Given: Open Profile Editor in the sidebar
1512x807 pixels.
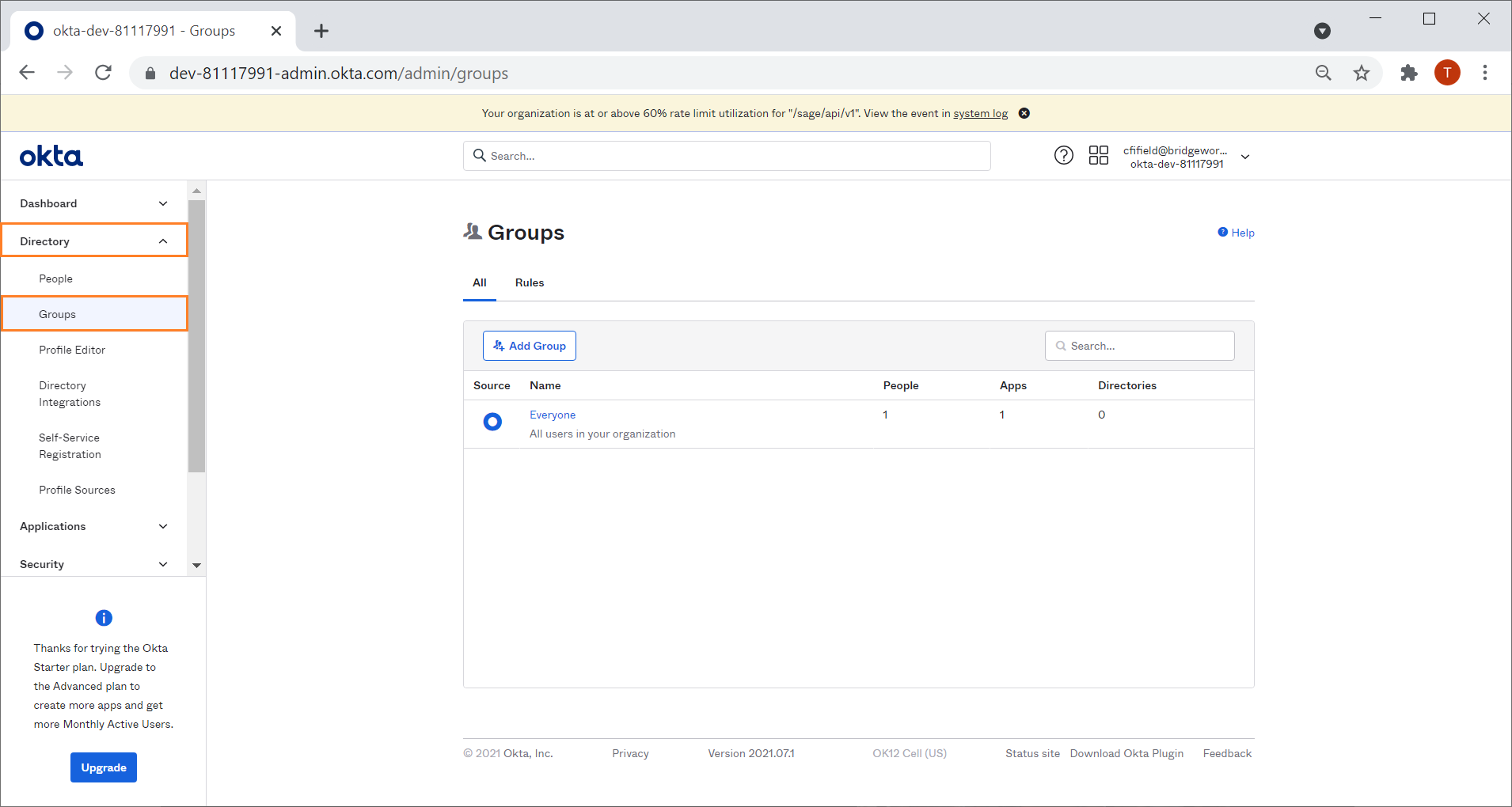Looking at the screenshot, I should pos(72,350).
